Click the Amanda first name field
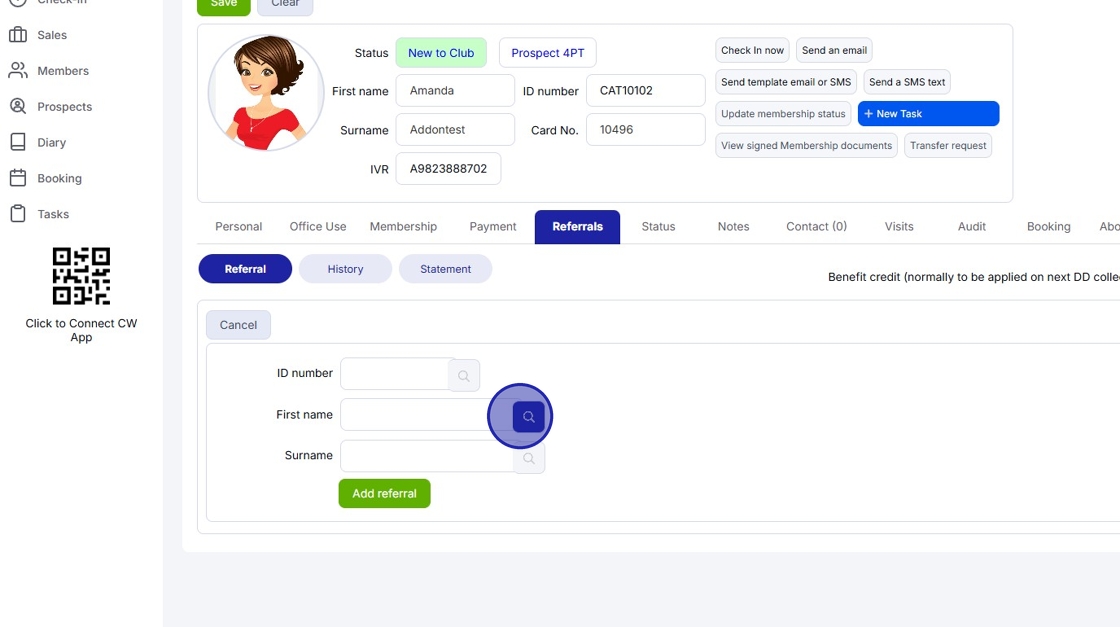 point(455,91)
